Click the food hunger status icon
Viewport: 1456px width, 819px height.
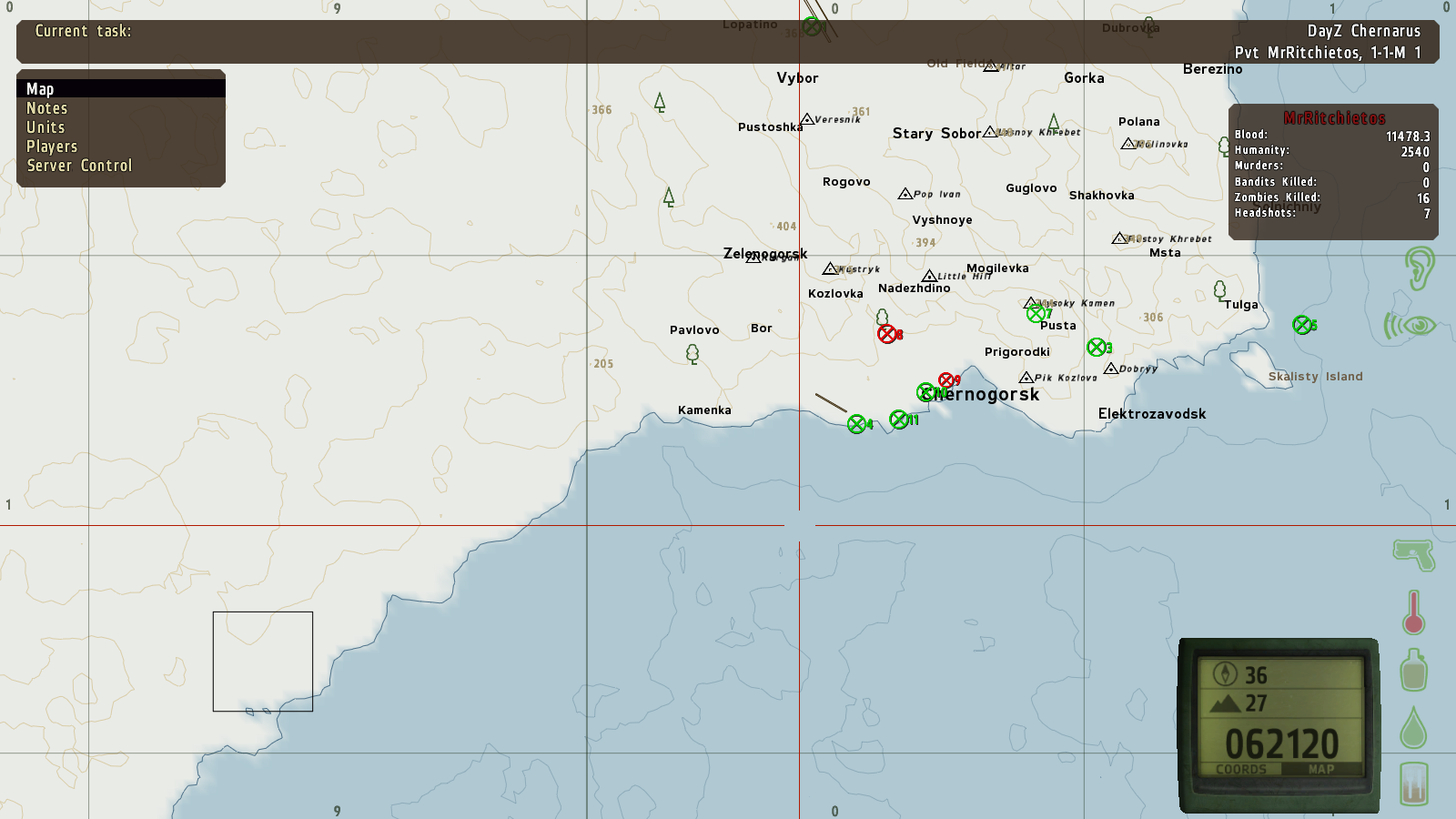click(x=1414, y=784)
